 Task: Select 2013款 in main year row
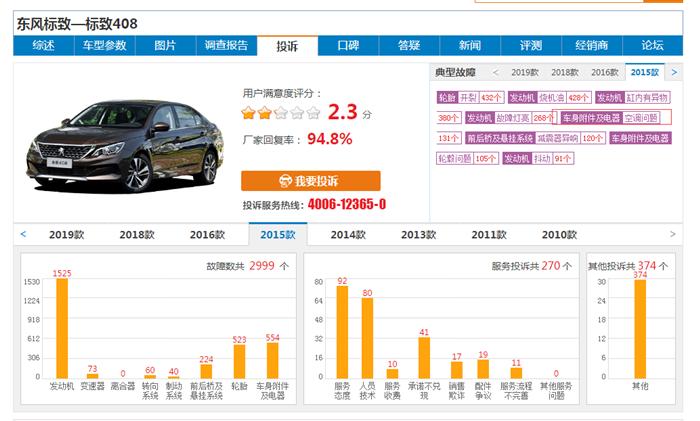point(419,235)
